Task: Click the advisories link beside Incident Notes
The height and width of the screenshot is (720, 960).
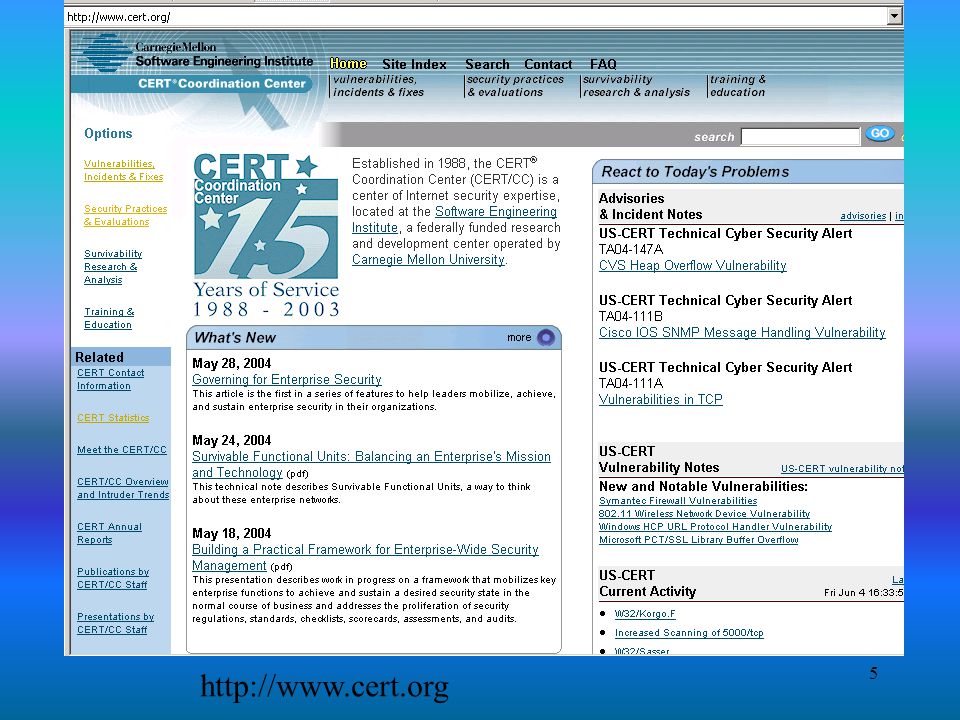Action: point(863,216)
